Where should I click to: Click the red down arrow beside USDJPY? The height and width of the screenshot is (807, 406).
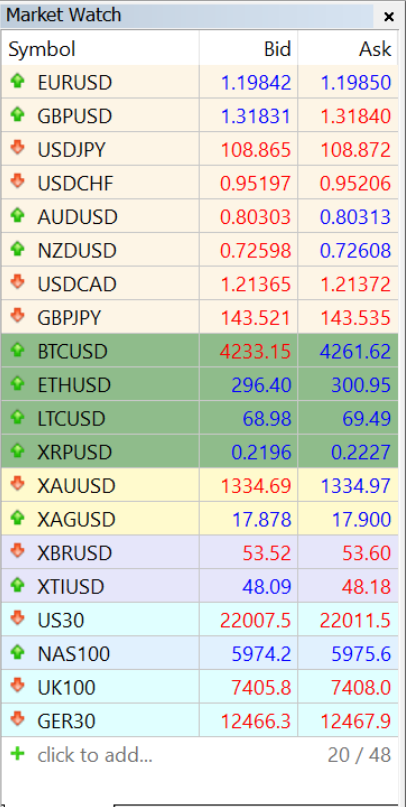pos(17,148)
